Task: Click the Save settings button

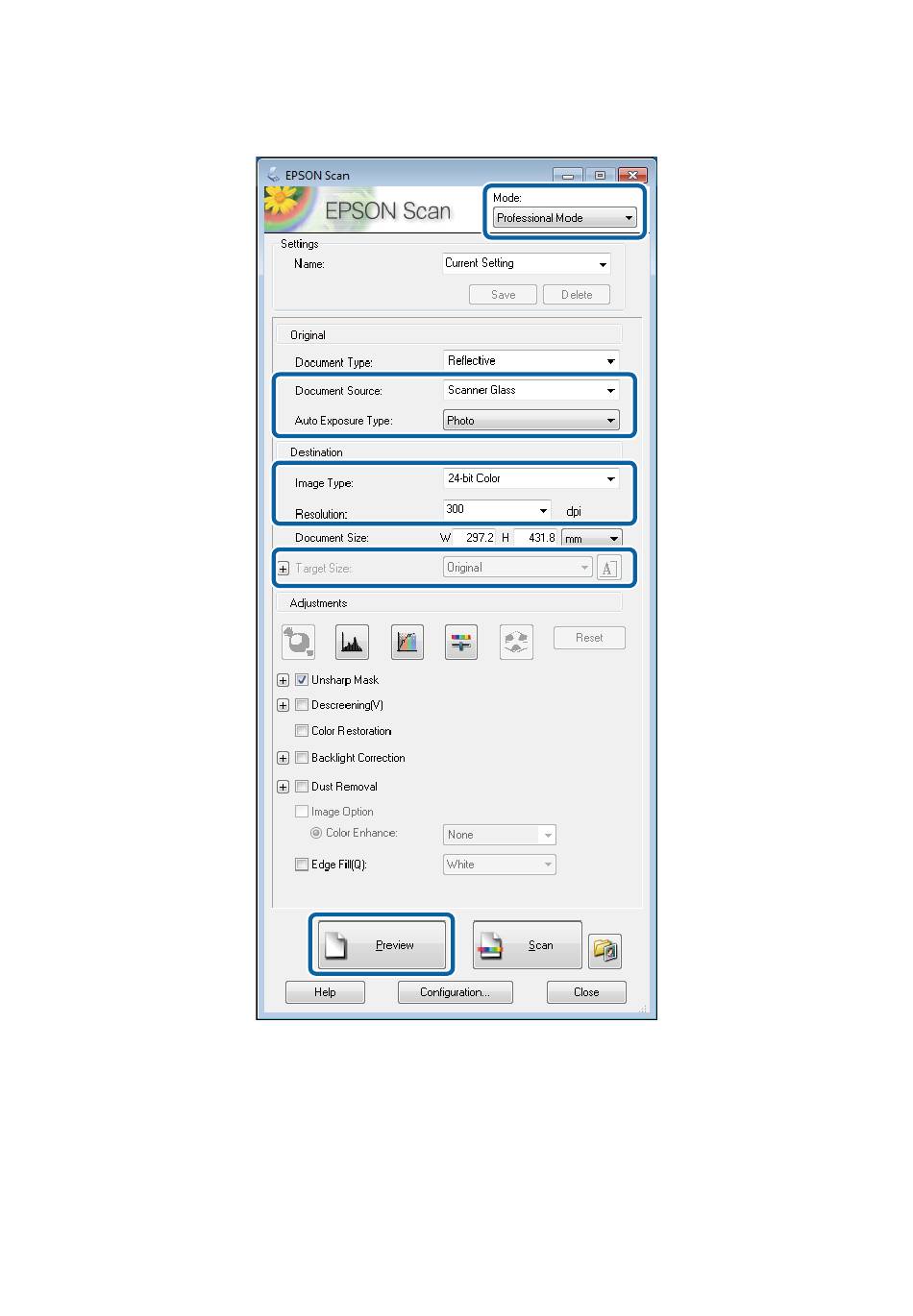Action: [503, 295]
